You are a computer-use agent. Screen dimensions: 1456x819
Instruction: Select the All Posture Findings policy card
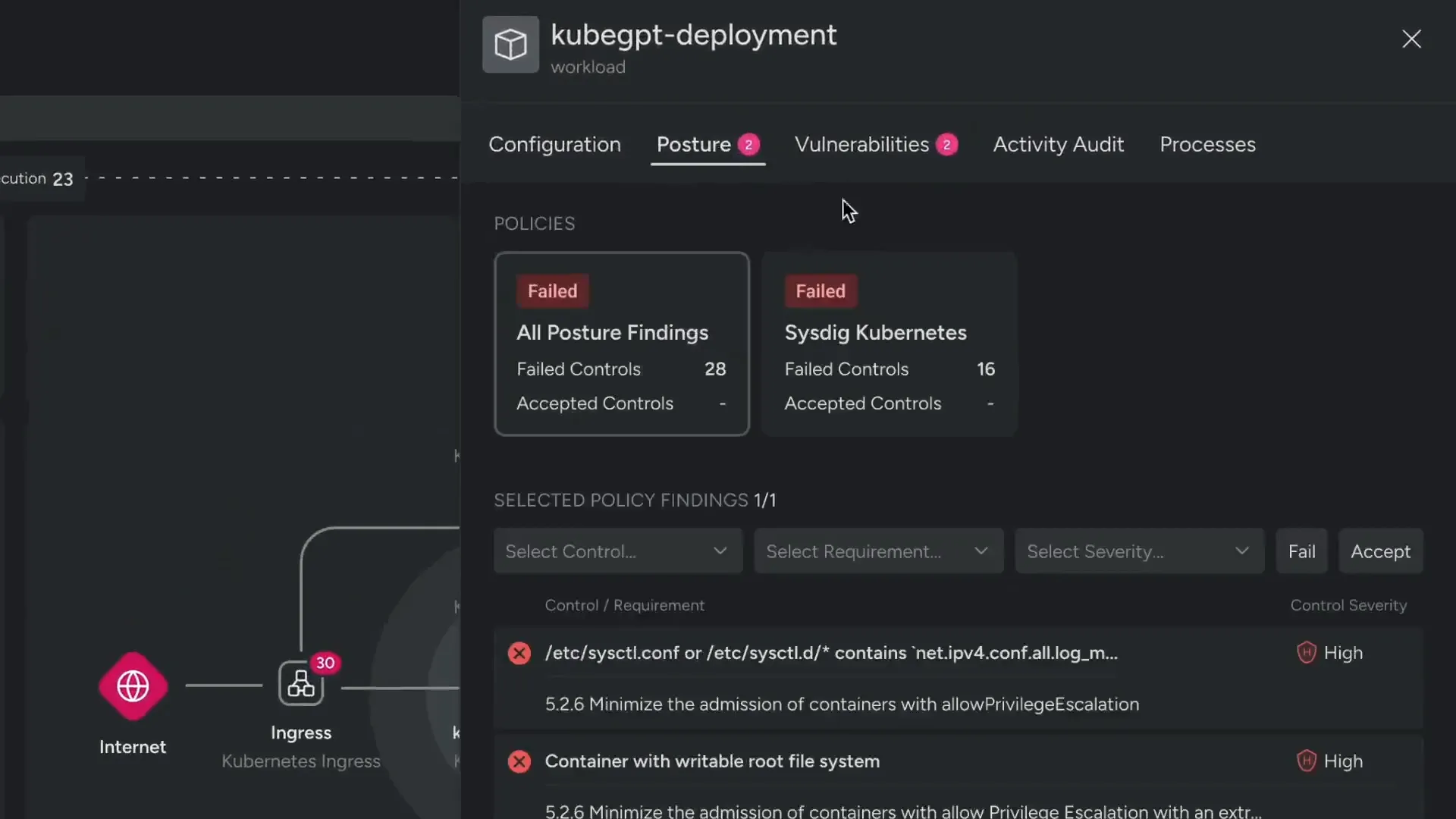[622, 344]
